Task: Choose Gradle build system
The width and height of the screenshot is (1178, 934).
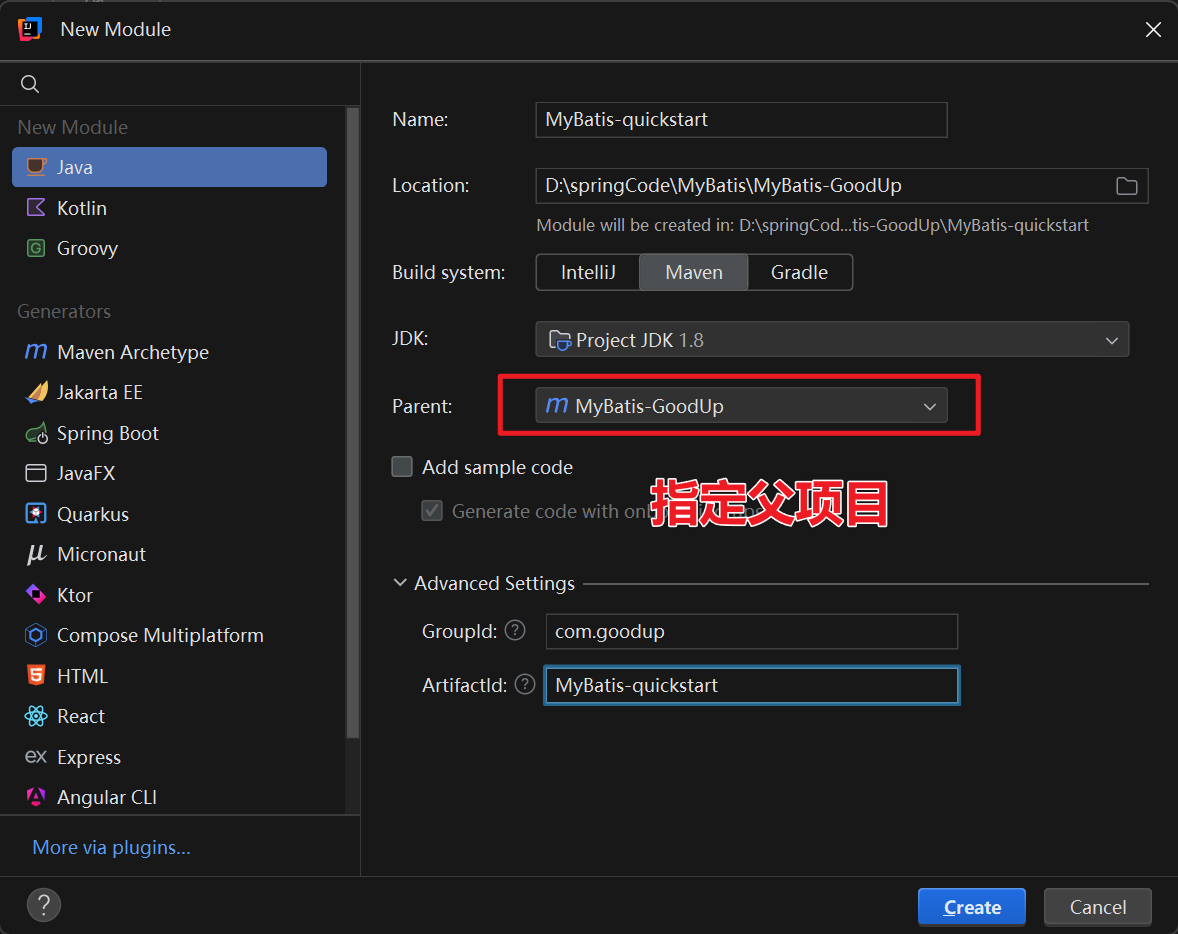Action: tap(799, 272)
